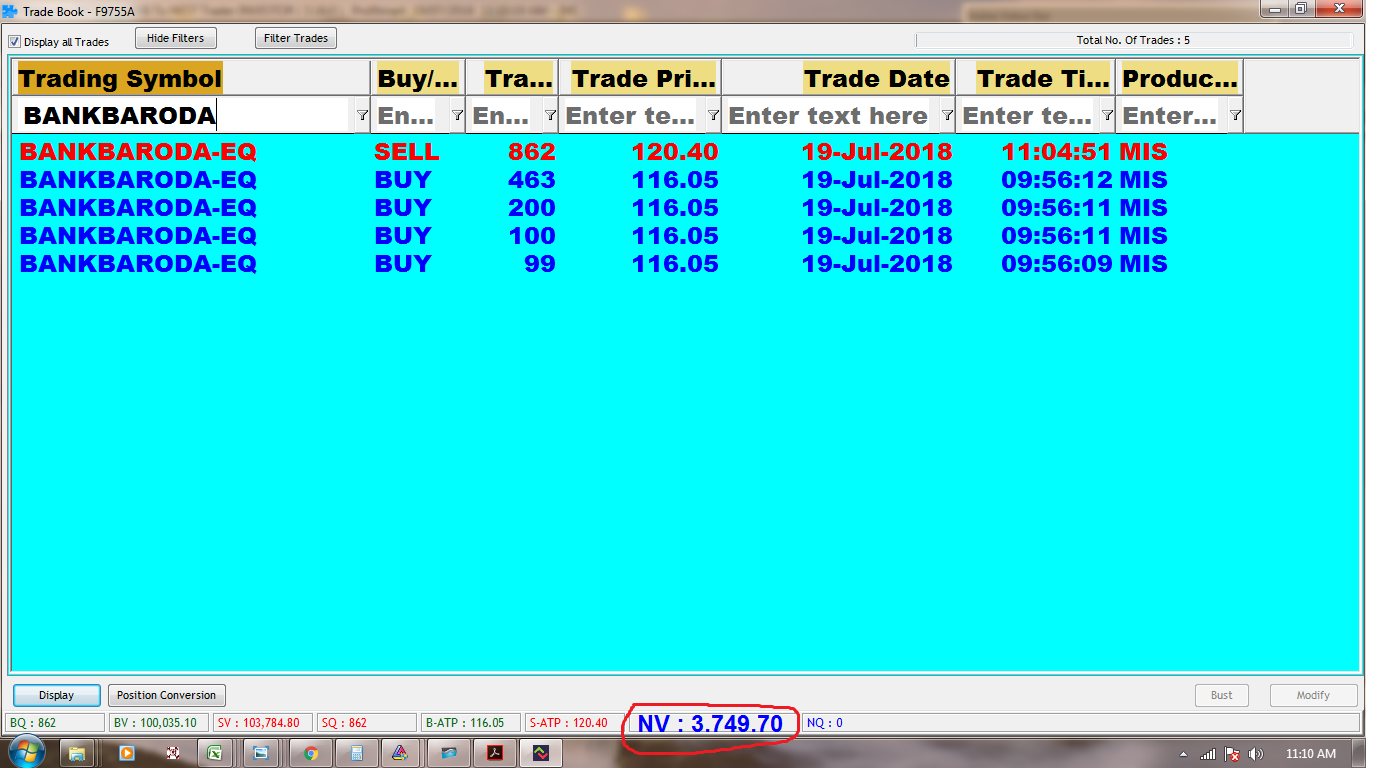Open the volume speaker tray icon
This screenshot has width=1380, height=768.
click(x=1256, y=754)
